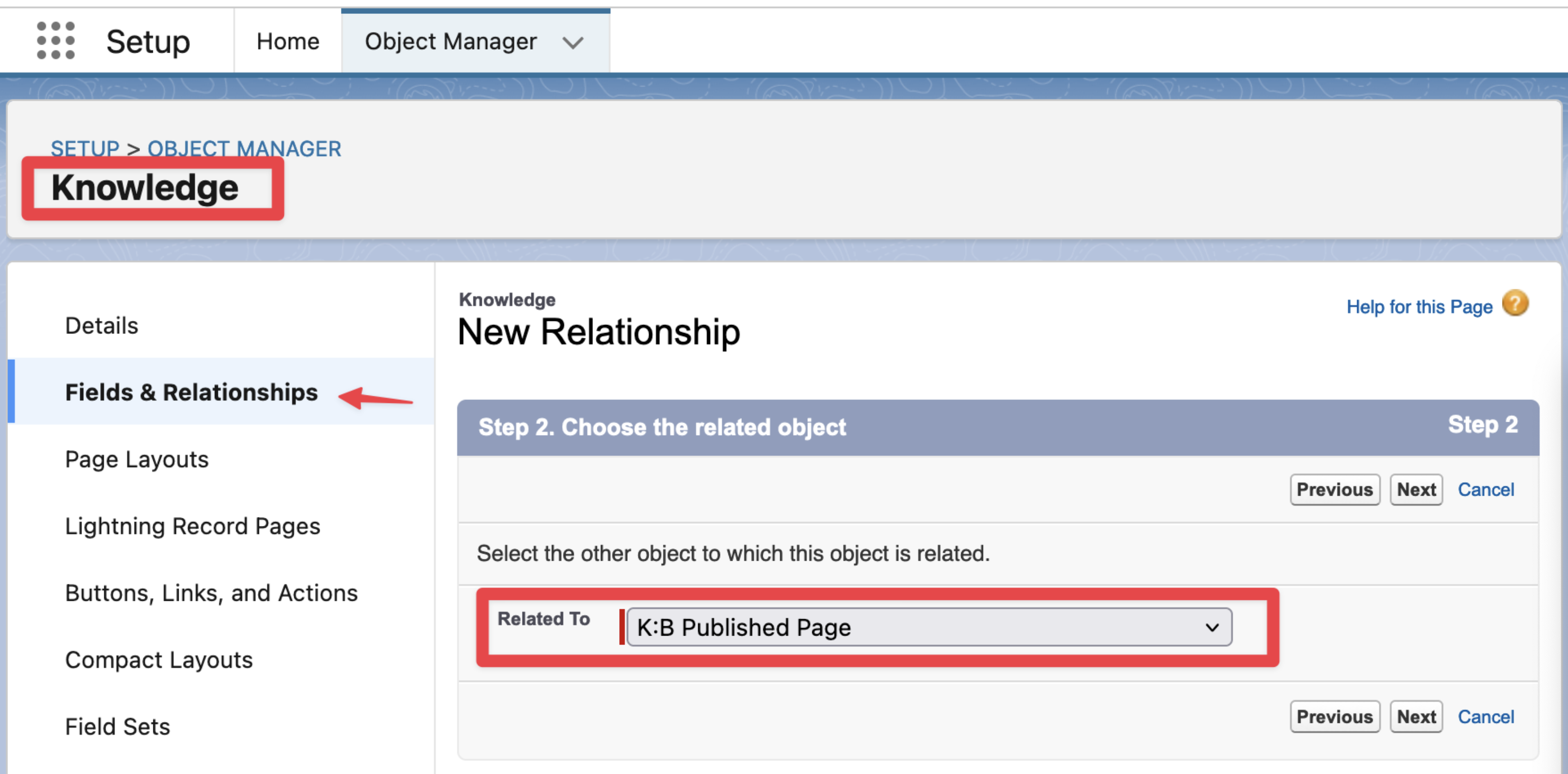This screenshot has height=774, width=1568.
Task: Click the OBJECT MANAGER breadcrumb link
Action: point(244,148)
